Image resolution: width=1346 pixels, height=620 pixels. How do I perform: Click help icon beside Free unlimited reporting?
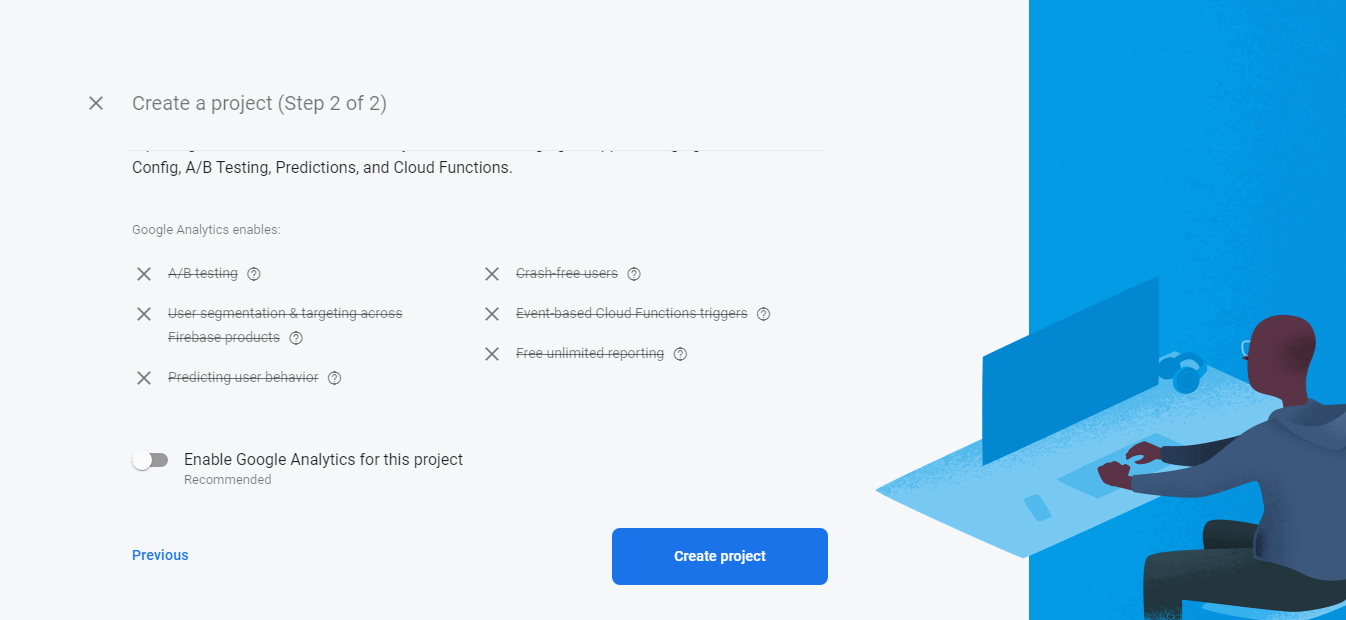[680, 354]
